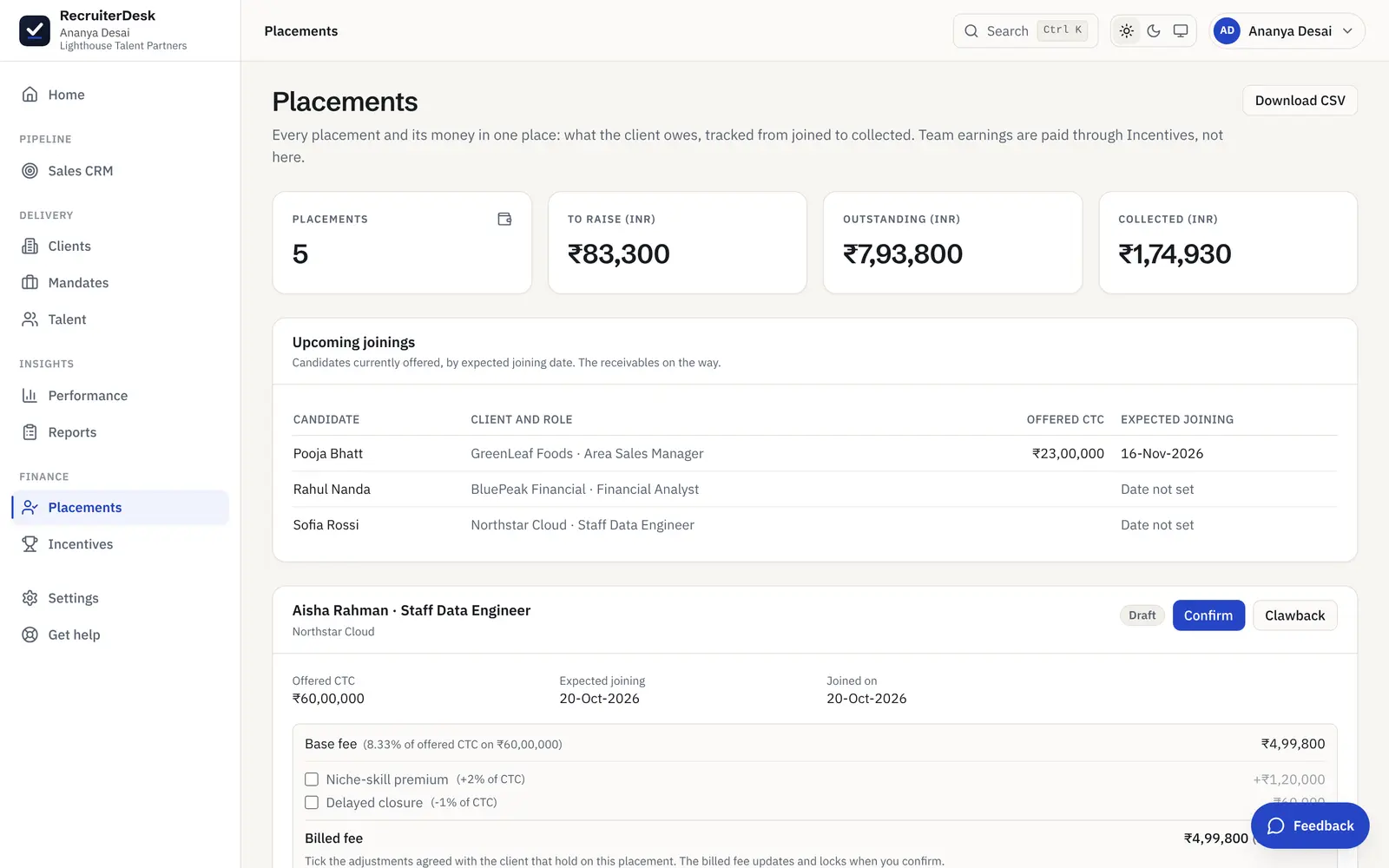
Task: Select Placements in the Finance section
Action: coord(120,508)
